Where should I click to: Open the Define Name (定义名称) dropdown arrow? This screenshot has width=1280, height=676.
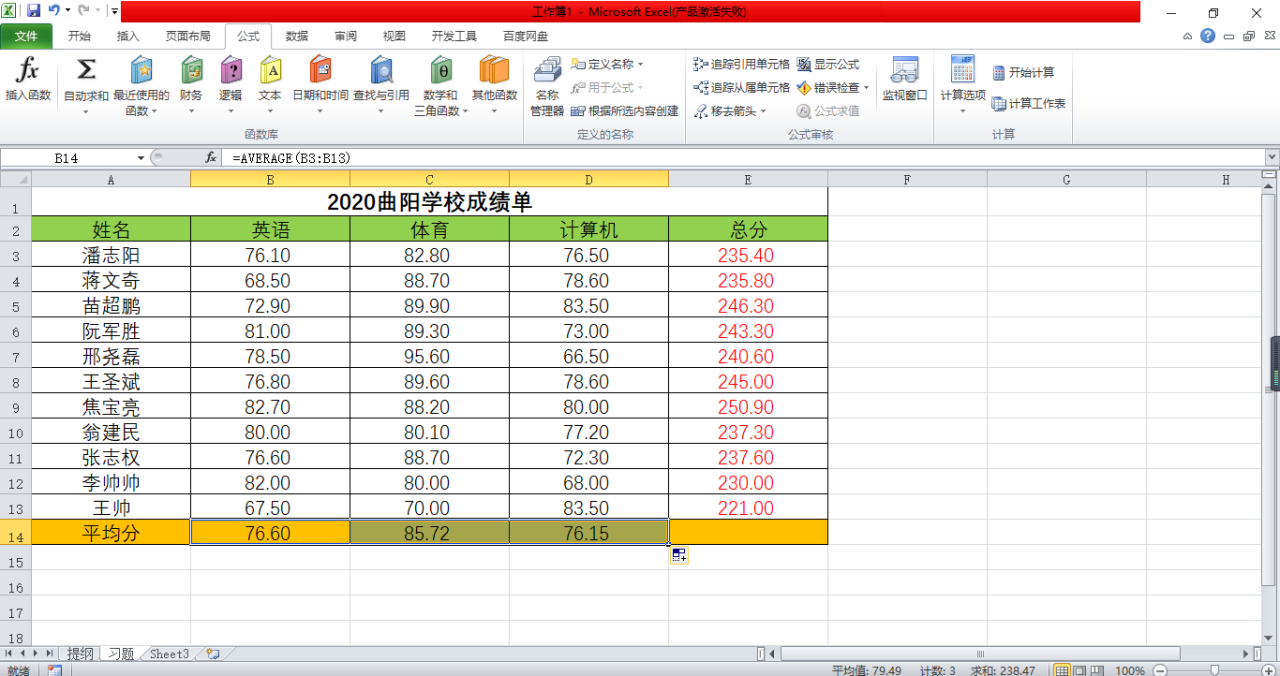pyautogui.click(x=639, y=64)
